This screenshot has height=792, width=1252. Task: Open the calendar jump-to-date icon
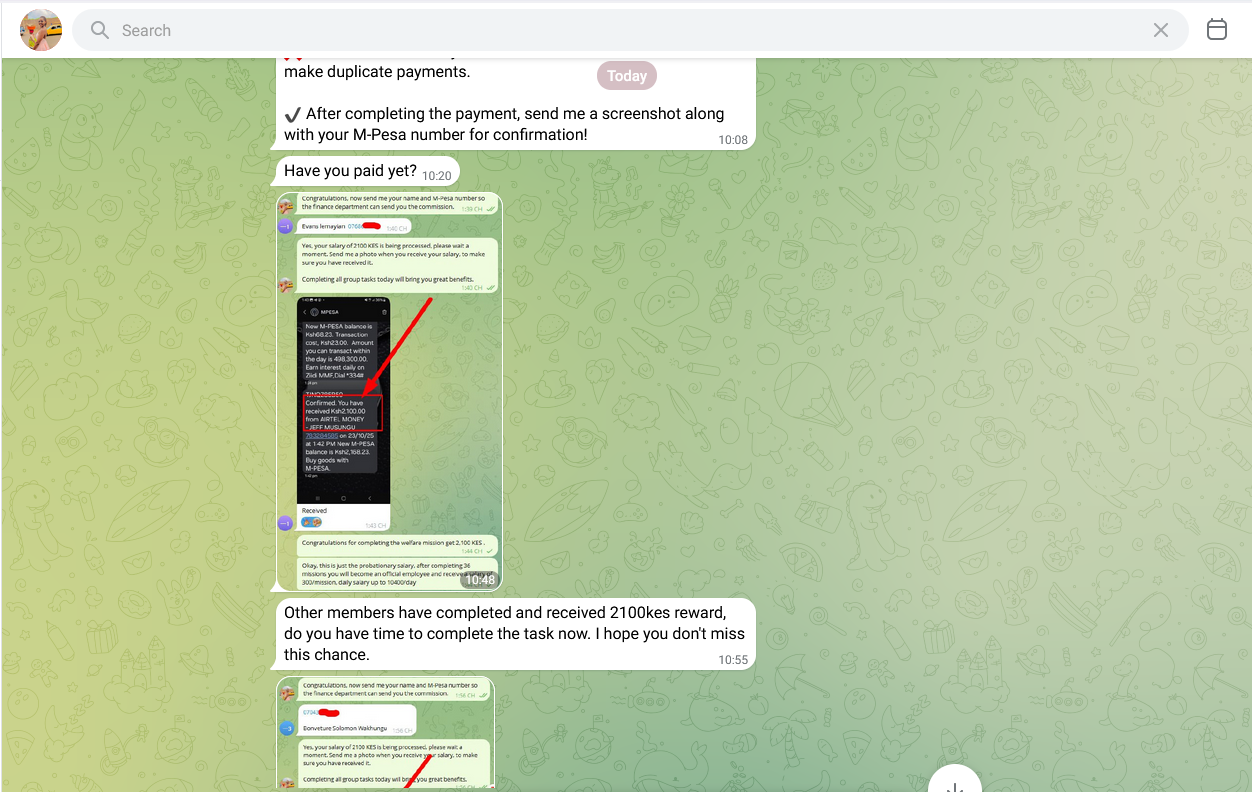pos(1216,30)
